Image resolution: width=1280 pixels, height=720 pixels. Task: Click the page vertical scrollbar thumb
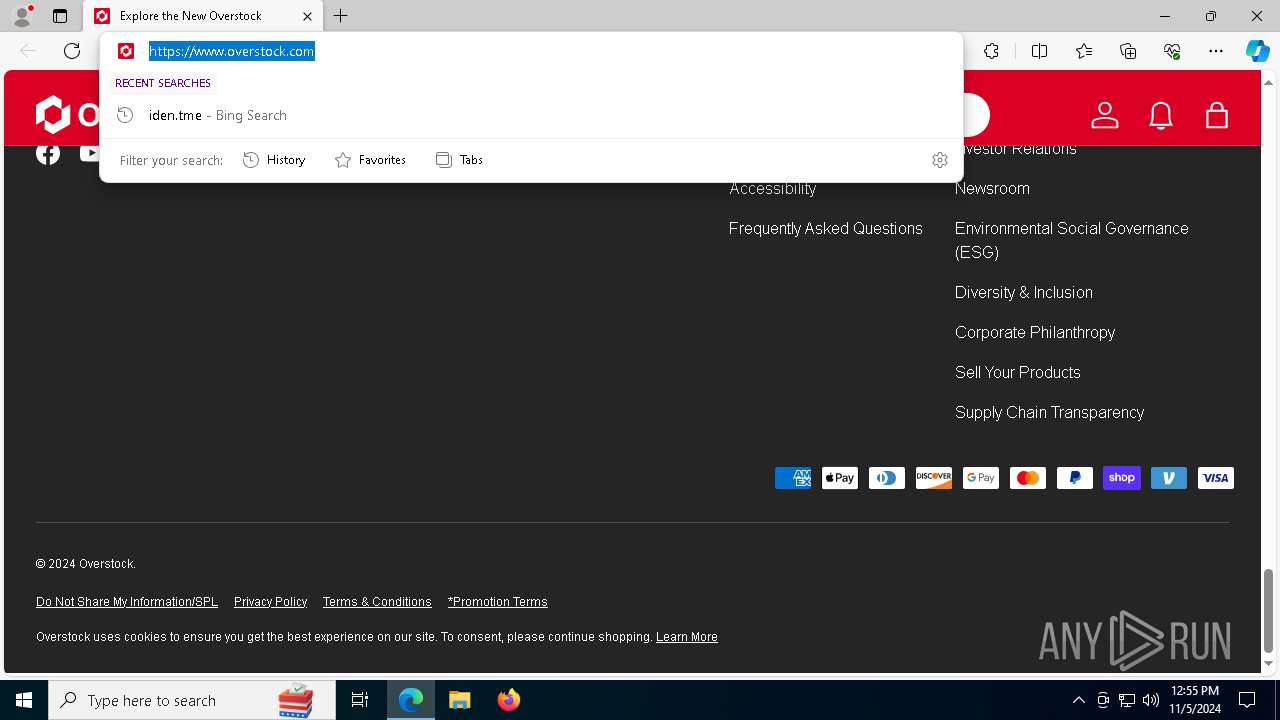[1268, 610]
